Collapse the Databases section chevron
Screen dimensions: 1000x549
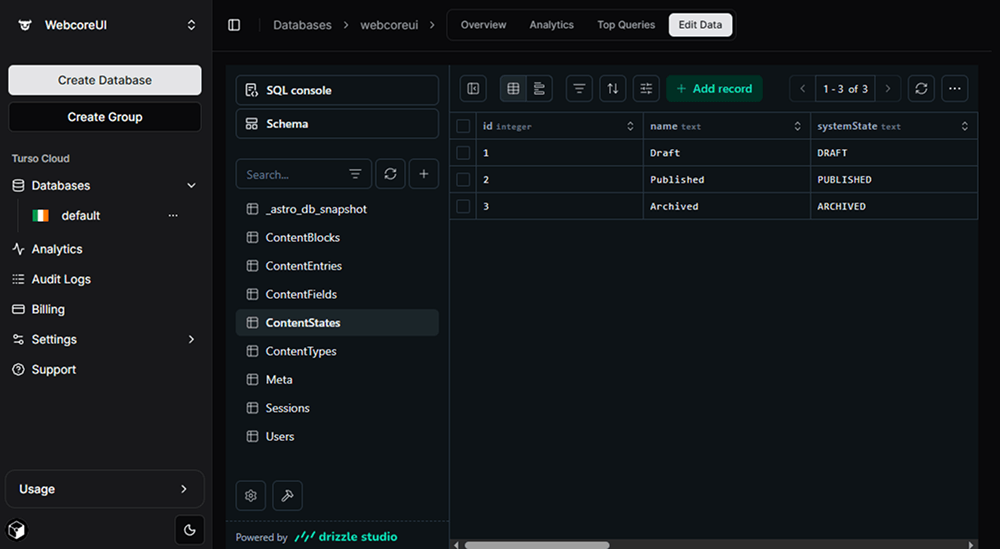click(191, 186)
